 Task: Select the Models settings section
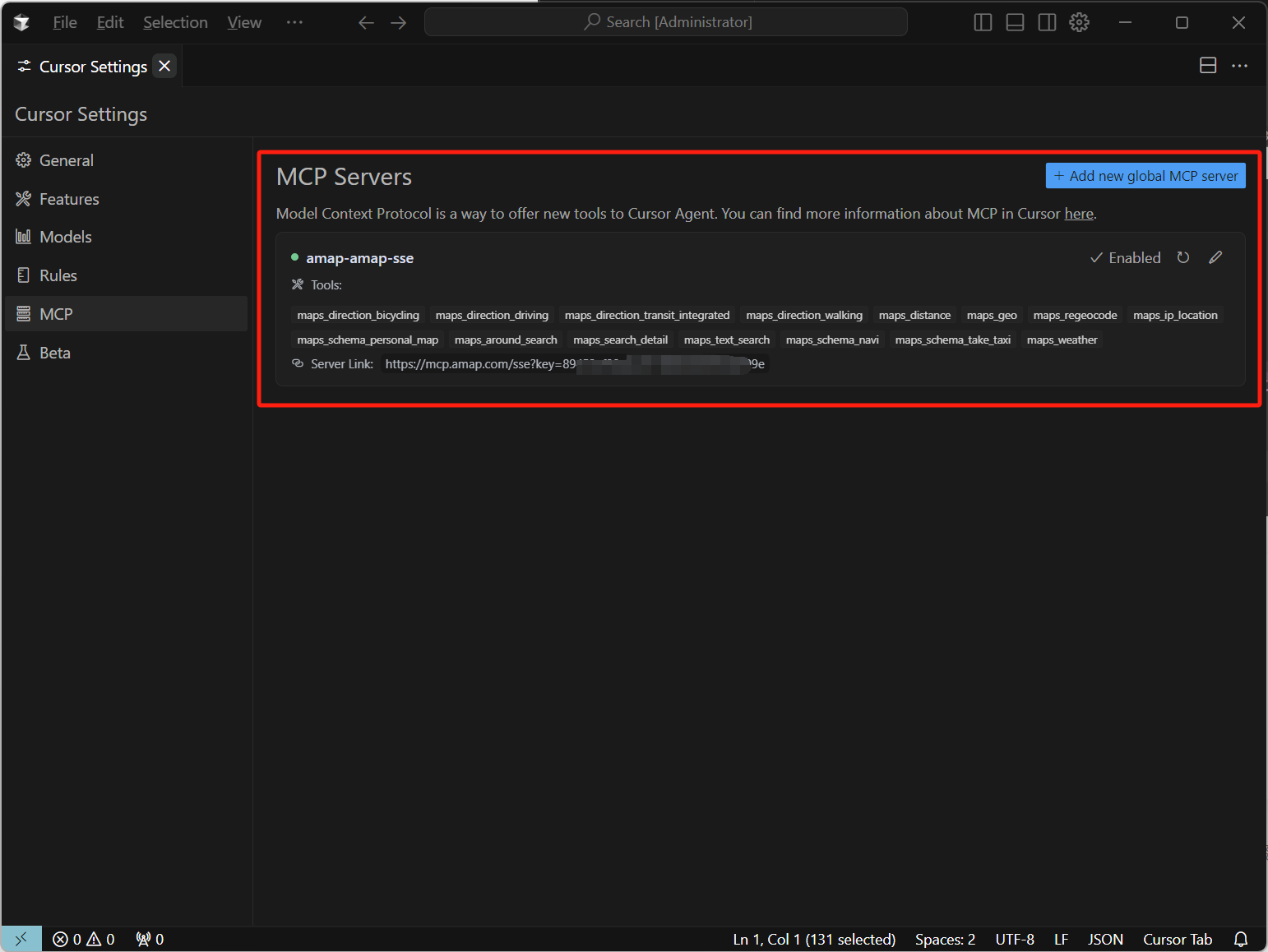(65, 237)
